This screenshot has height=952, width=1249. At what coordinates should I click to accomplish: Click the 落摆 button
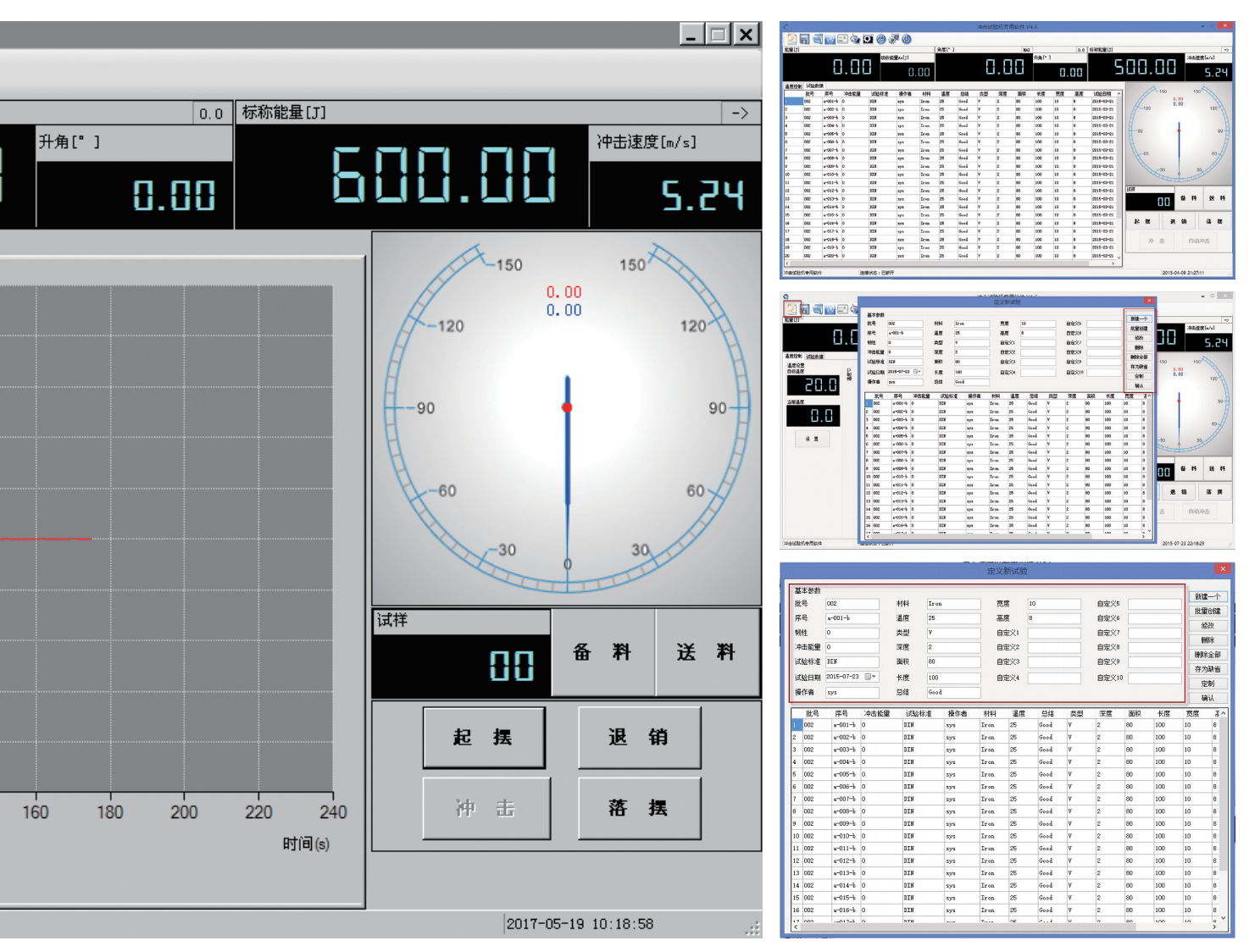click(x=639, y=808)
